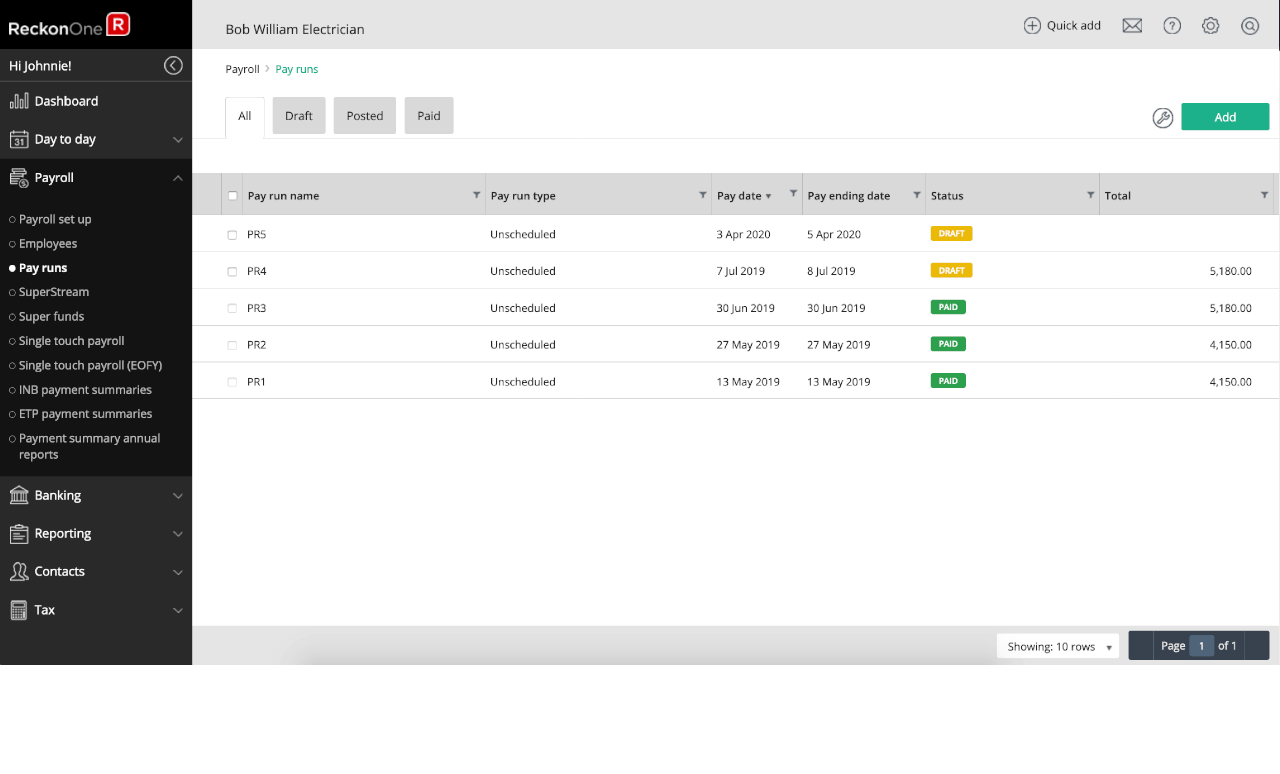The width and height of the screenshot is (1280, 774).
Task: Open messages via the envelope icon
Action: tap(1132, 26)
